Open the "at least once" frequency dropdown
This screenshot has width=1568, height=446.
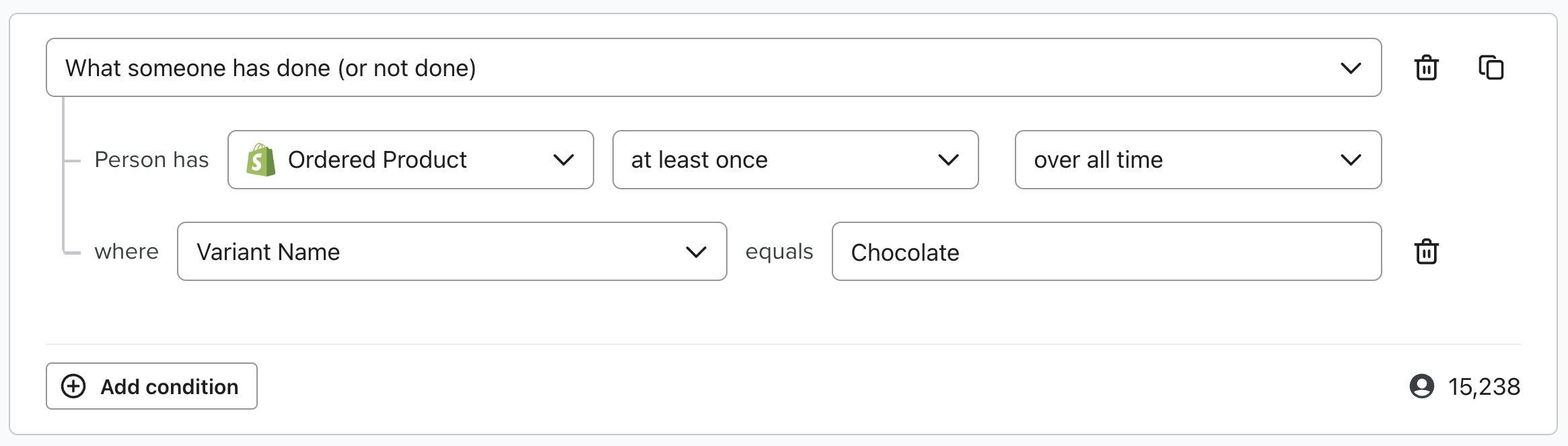(795, 160)
